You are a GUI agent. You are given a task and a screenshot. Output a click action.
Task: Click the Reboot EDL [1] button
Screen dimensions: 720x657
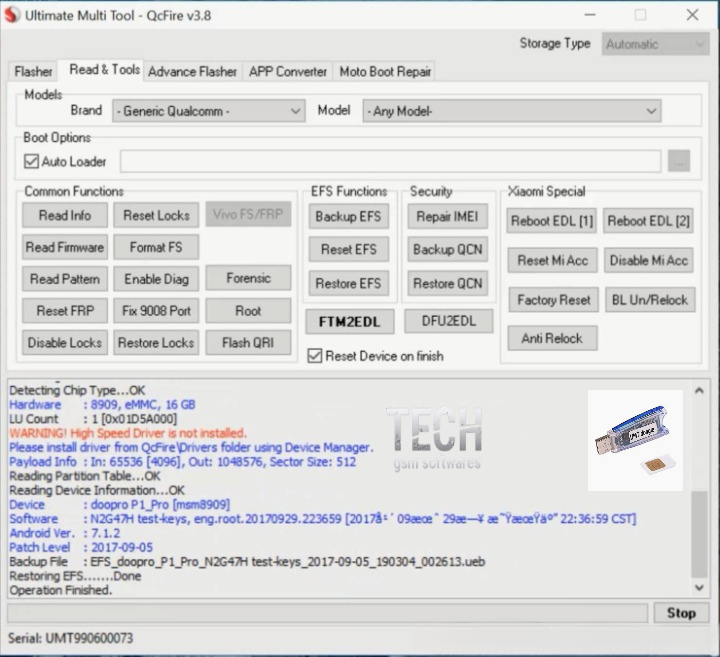552,221
